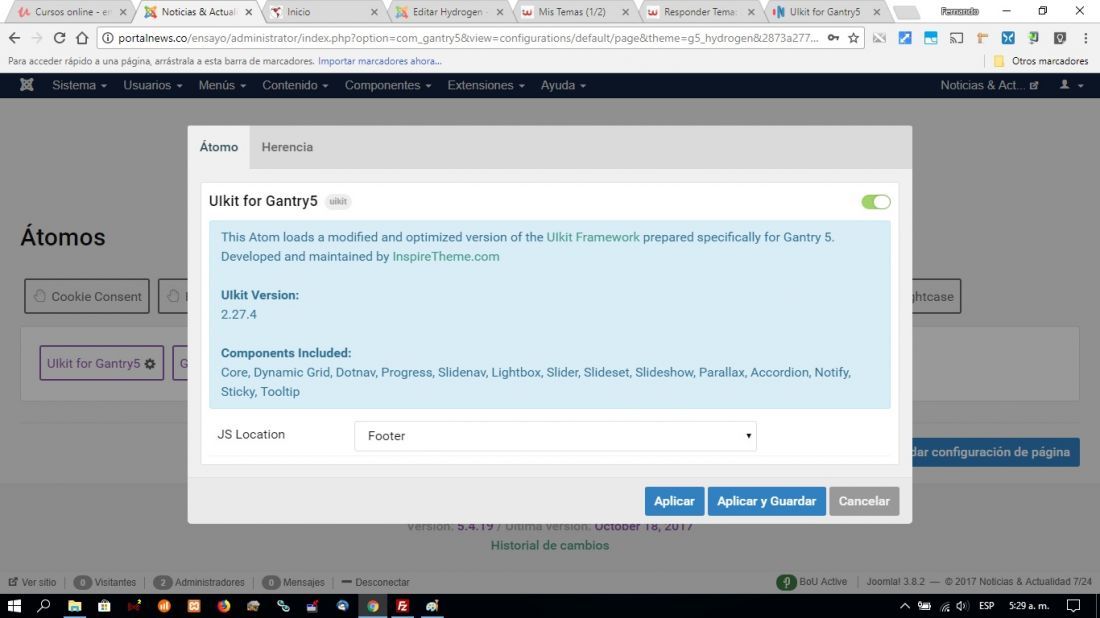This screenshot has height=618, width=1100.
Task: Open File Explorer from the taskbar
Action: (x=74, y=605)
